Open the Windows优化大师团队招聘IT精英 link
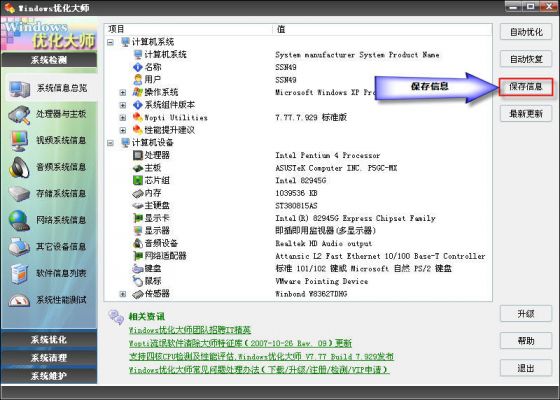The width and height of the screenshot is (560, 400). tap(190, 330)
